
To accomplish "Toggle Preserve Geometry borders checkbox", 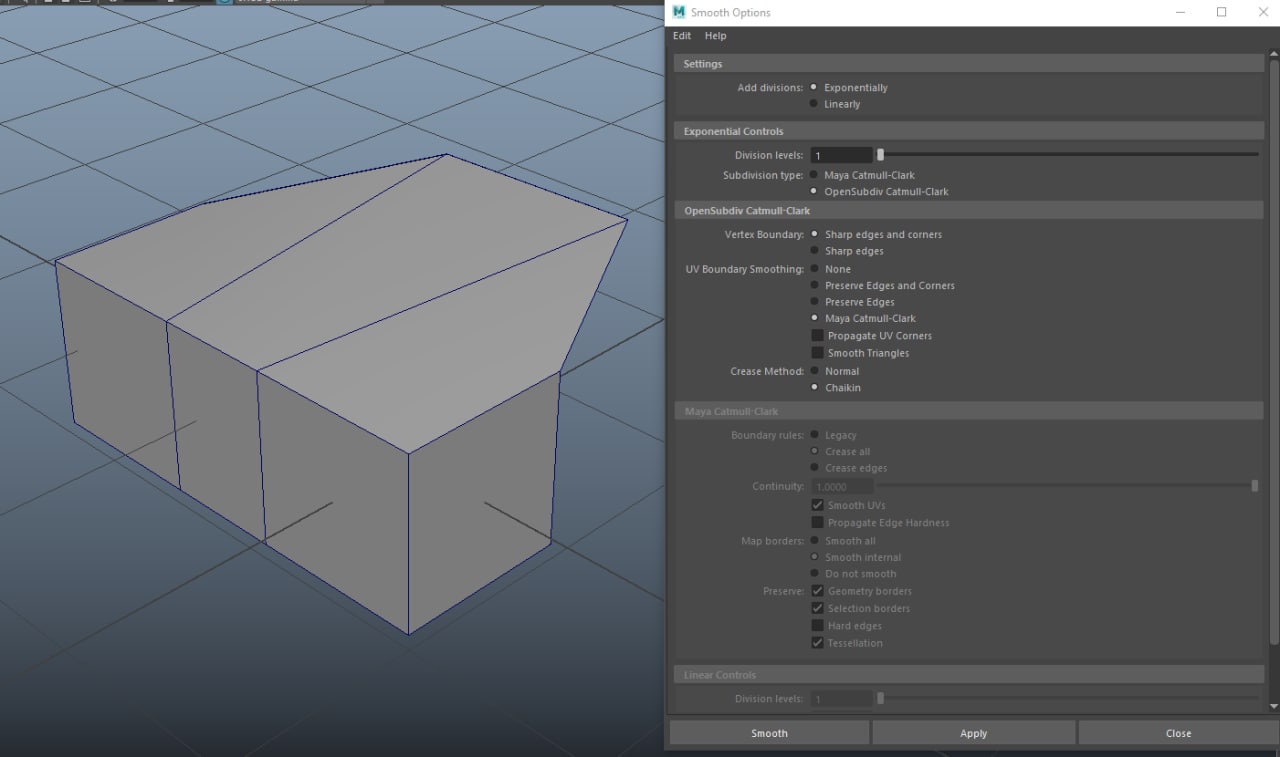I will coord(817,591).
